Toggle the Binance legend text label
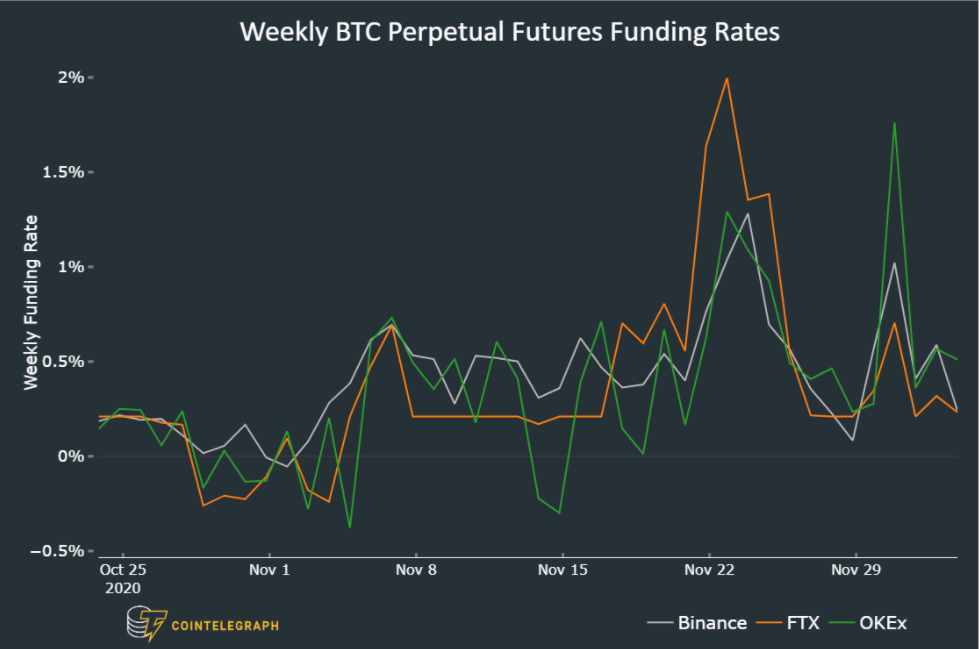Screen dimensions: 979x649 pos(712,623)
